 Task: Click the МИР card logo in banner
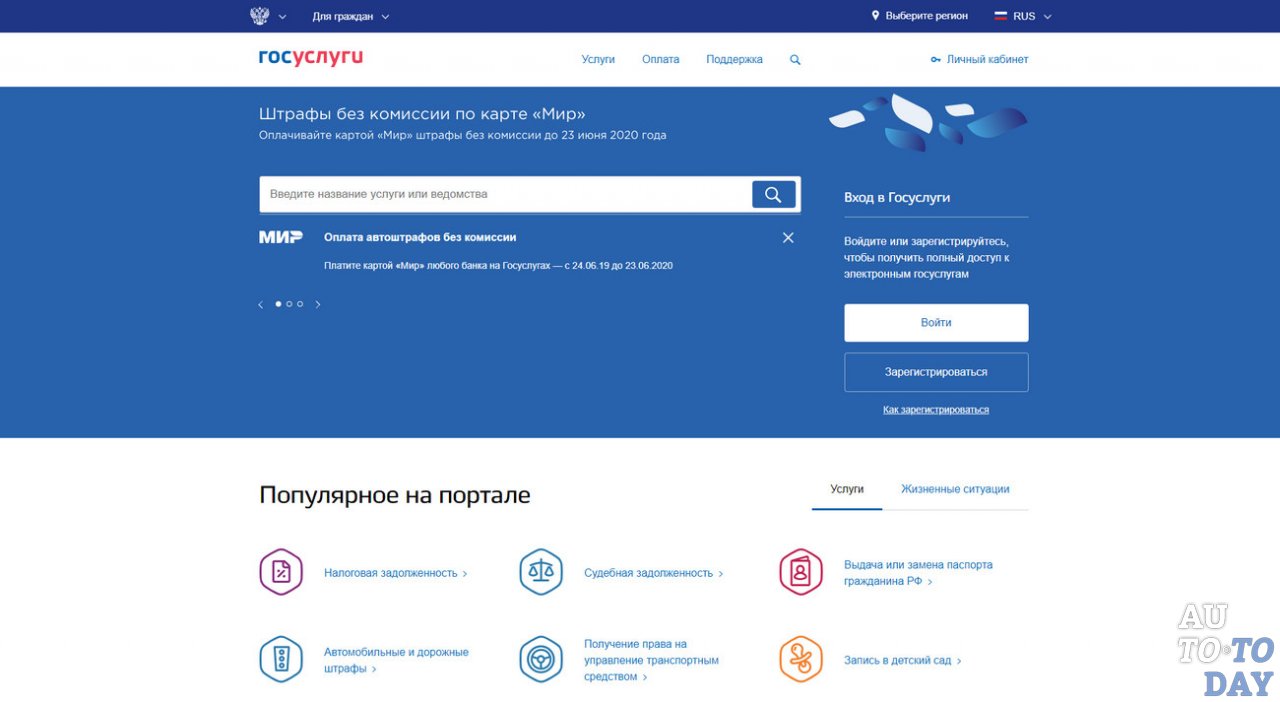(x=281, y=236)
